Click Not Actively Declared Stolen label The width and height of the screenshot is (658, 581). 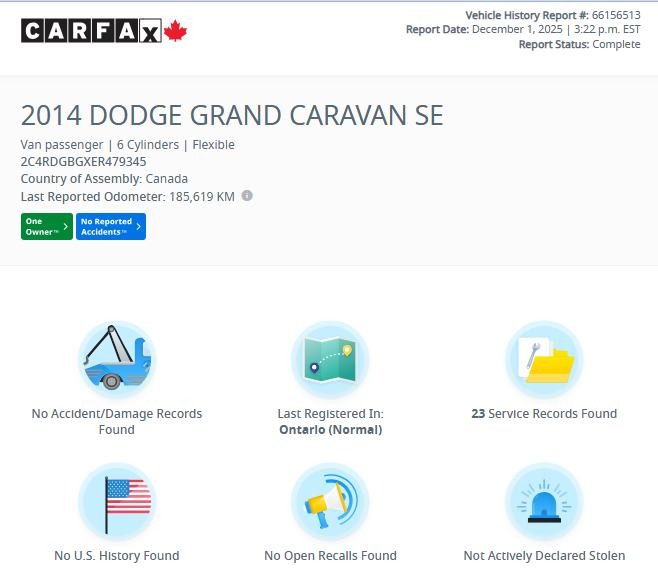click(x=544, y=556)
